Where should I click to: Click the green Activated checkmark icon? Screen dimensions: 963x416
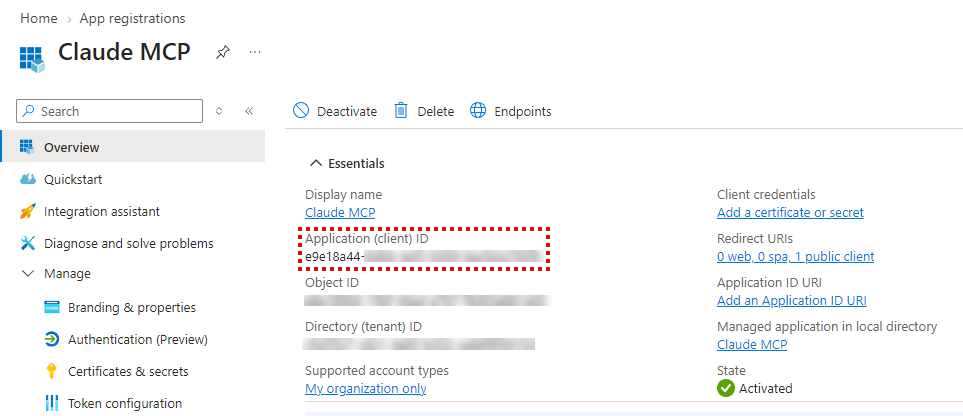point(726,388)
